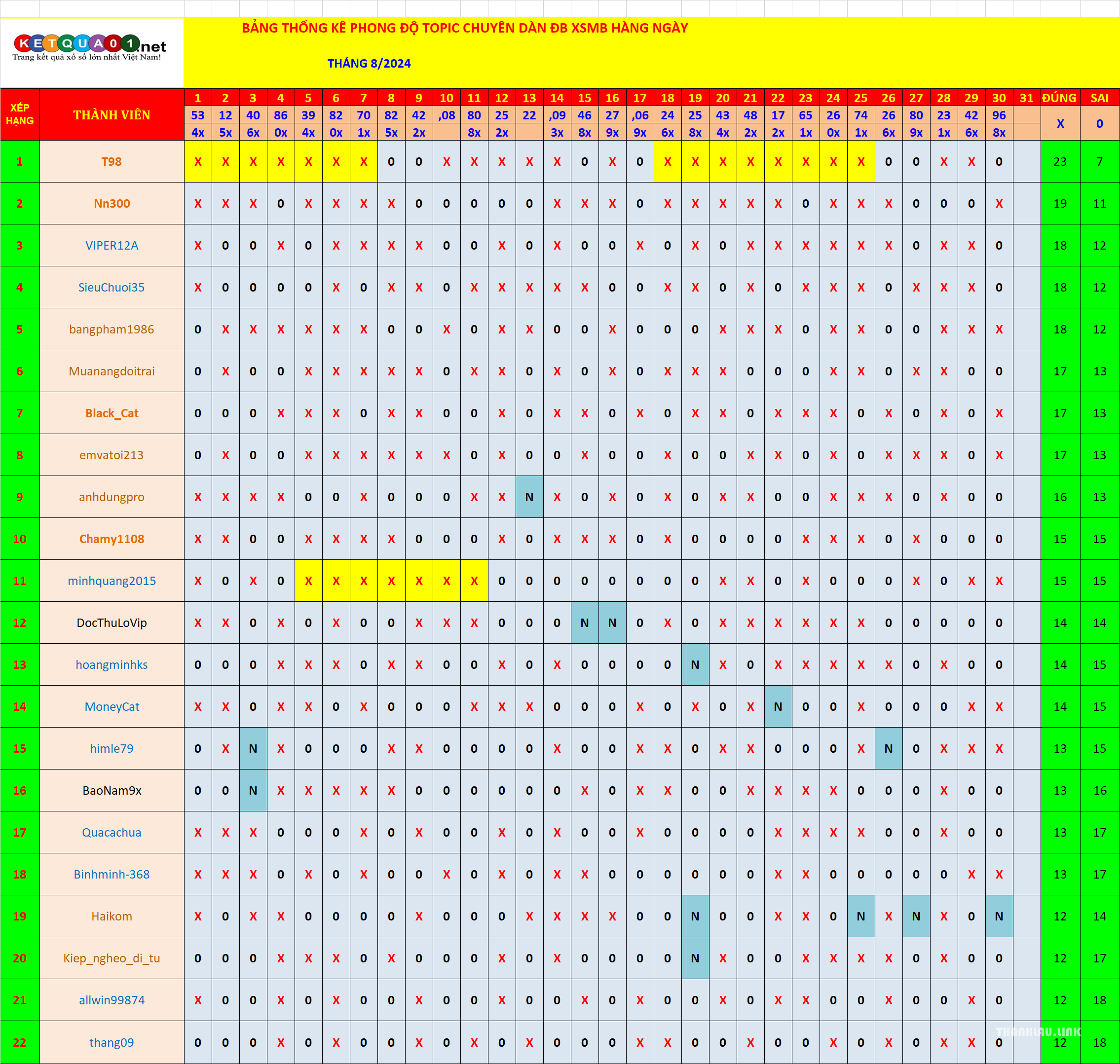This screenshot has width=1120, height=1064.
Task: Select member name 'Quacachua'
Action: click(x=112, y=833)
